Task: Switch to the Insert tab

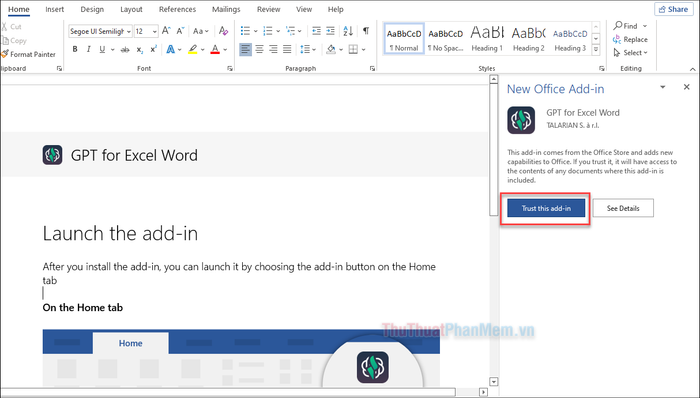Action: pyautogui.click(x=54, y=9)
